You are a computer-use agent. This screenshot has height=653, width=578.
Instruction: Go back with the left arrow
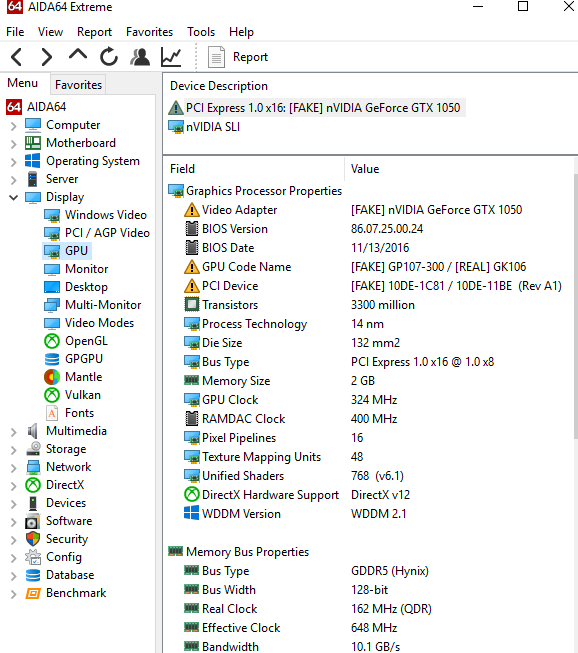click(x=16, y=57)
